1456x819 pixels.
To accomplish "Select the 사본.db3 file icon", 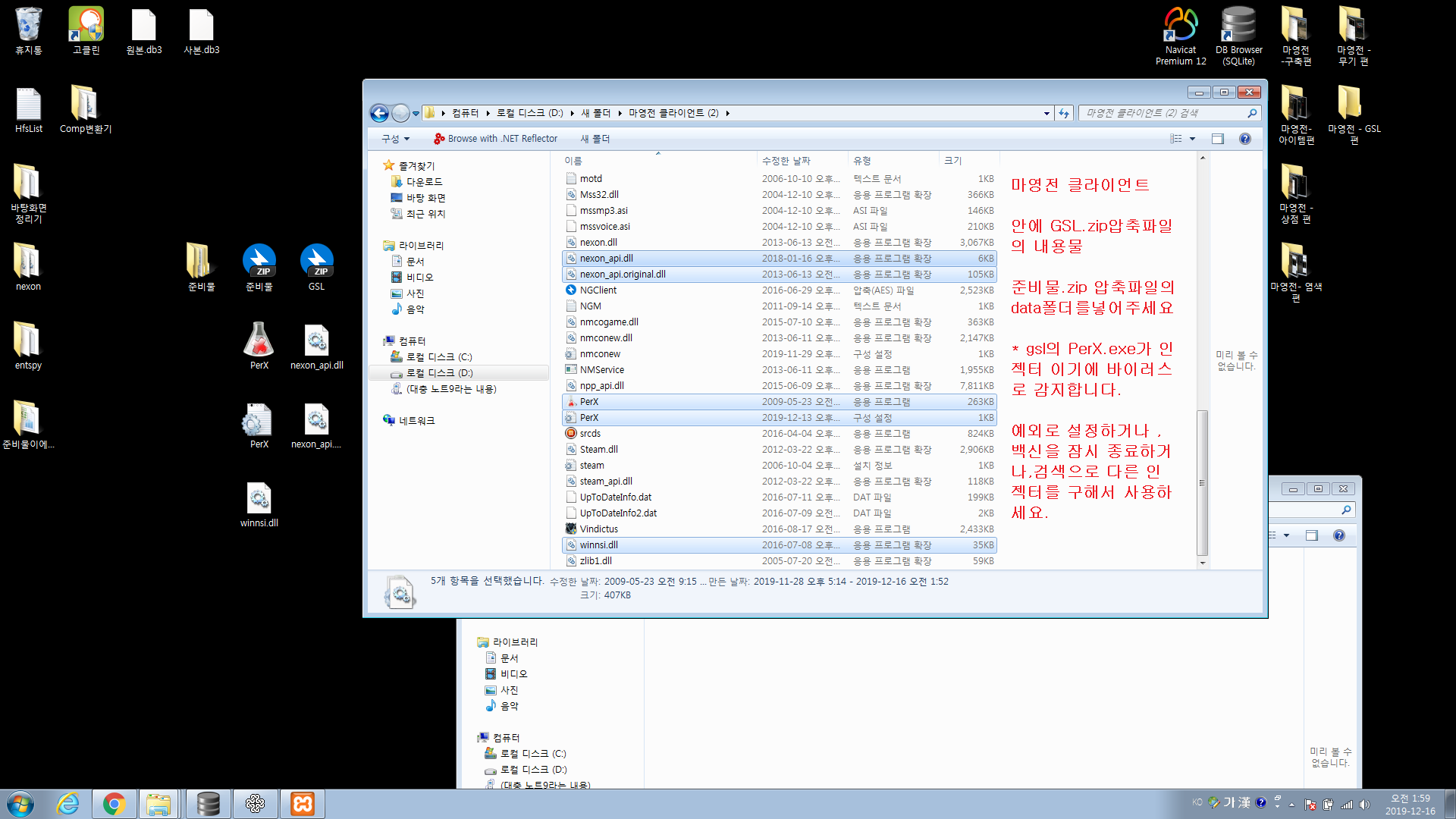I will point(201,31).
